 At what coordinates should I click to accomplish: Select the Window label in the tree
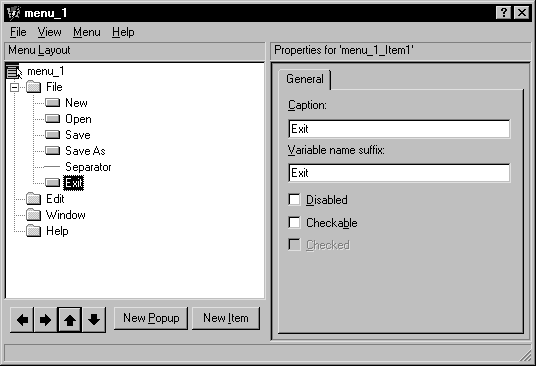[x=66, y=215]
